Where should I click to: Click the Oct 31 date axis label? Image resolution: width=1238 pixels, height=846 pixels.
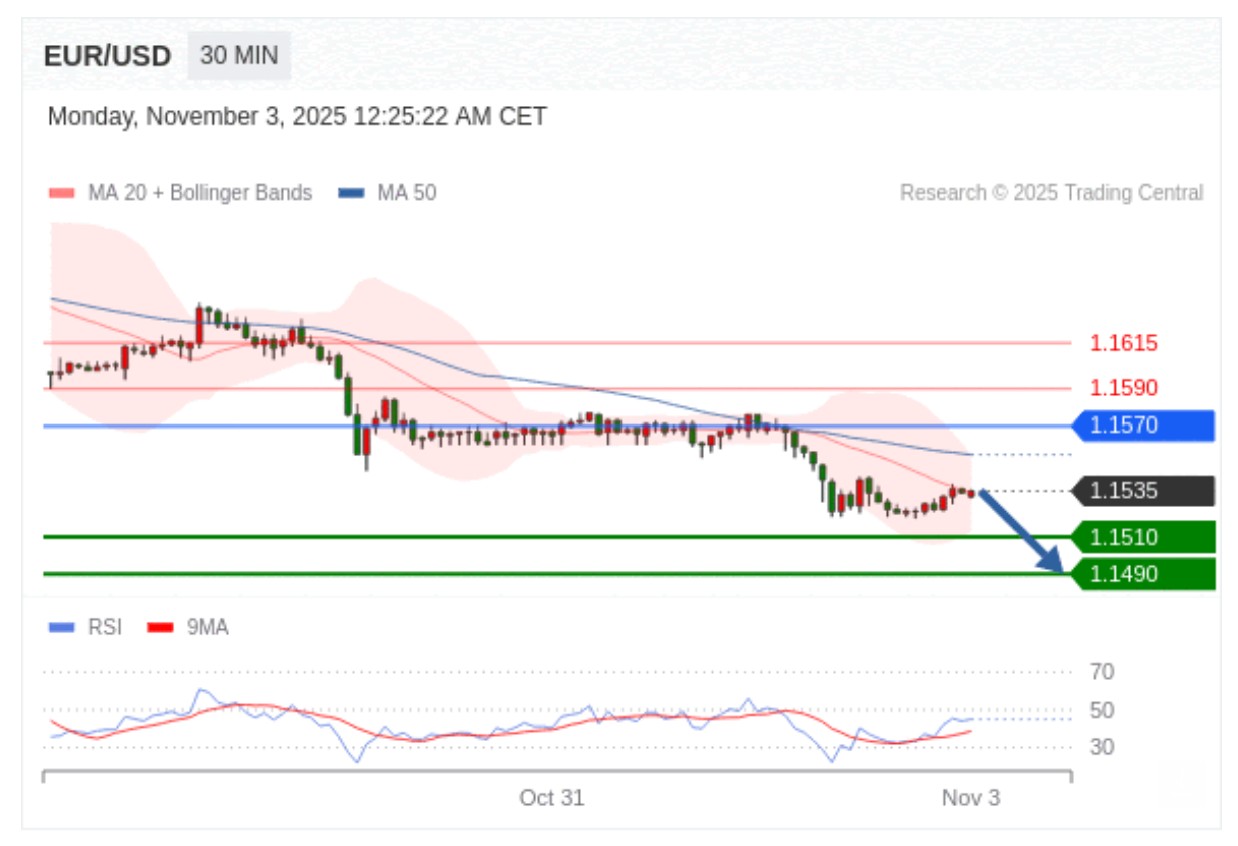[x=551, y=798]
